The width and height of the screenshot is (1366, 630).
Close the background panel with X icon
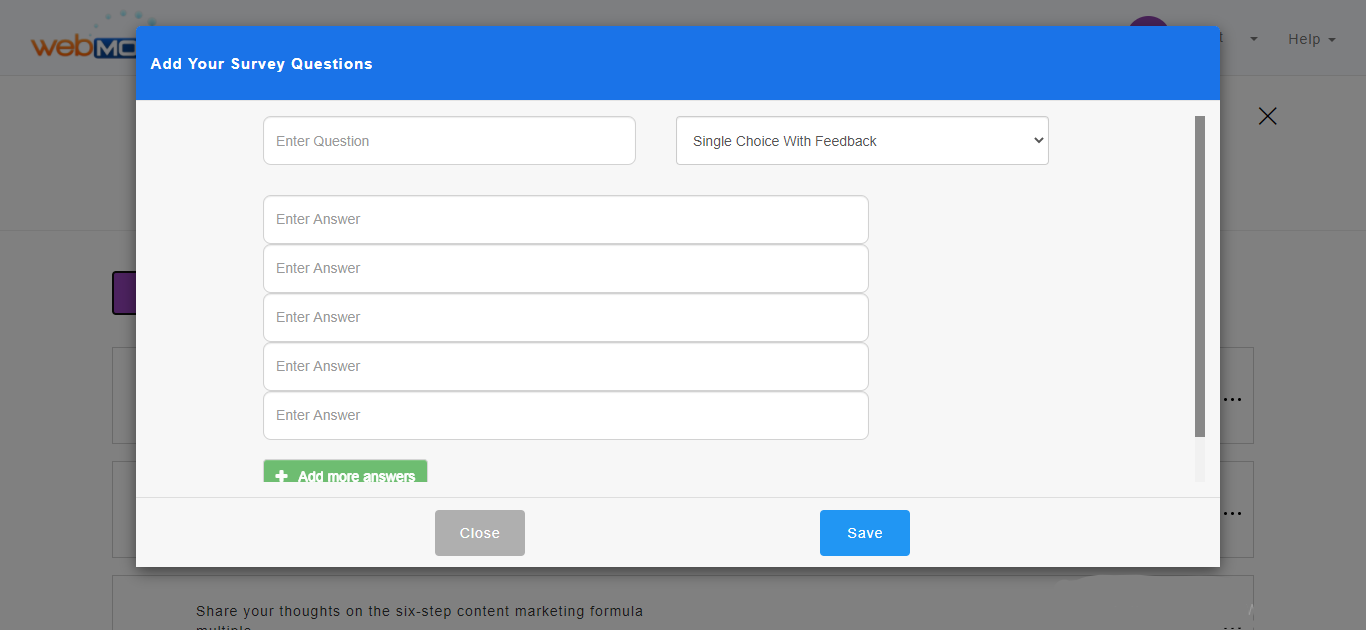[1268, 116]
